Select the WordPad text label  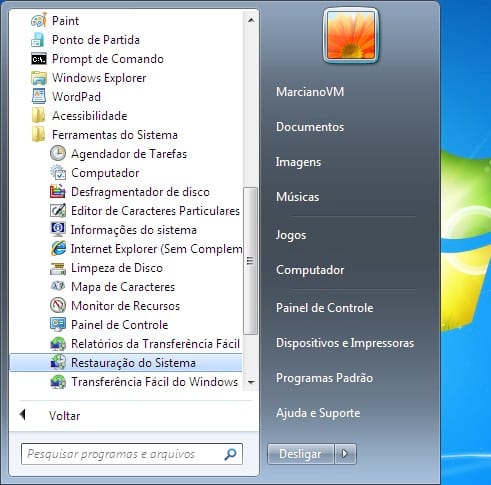click(x=76, y=97)
